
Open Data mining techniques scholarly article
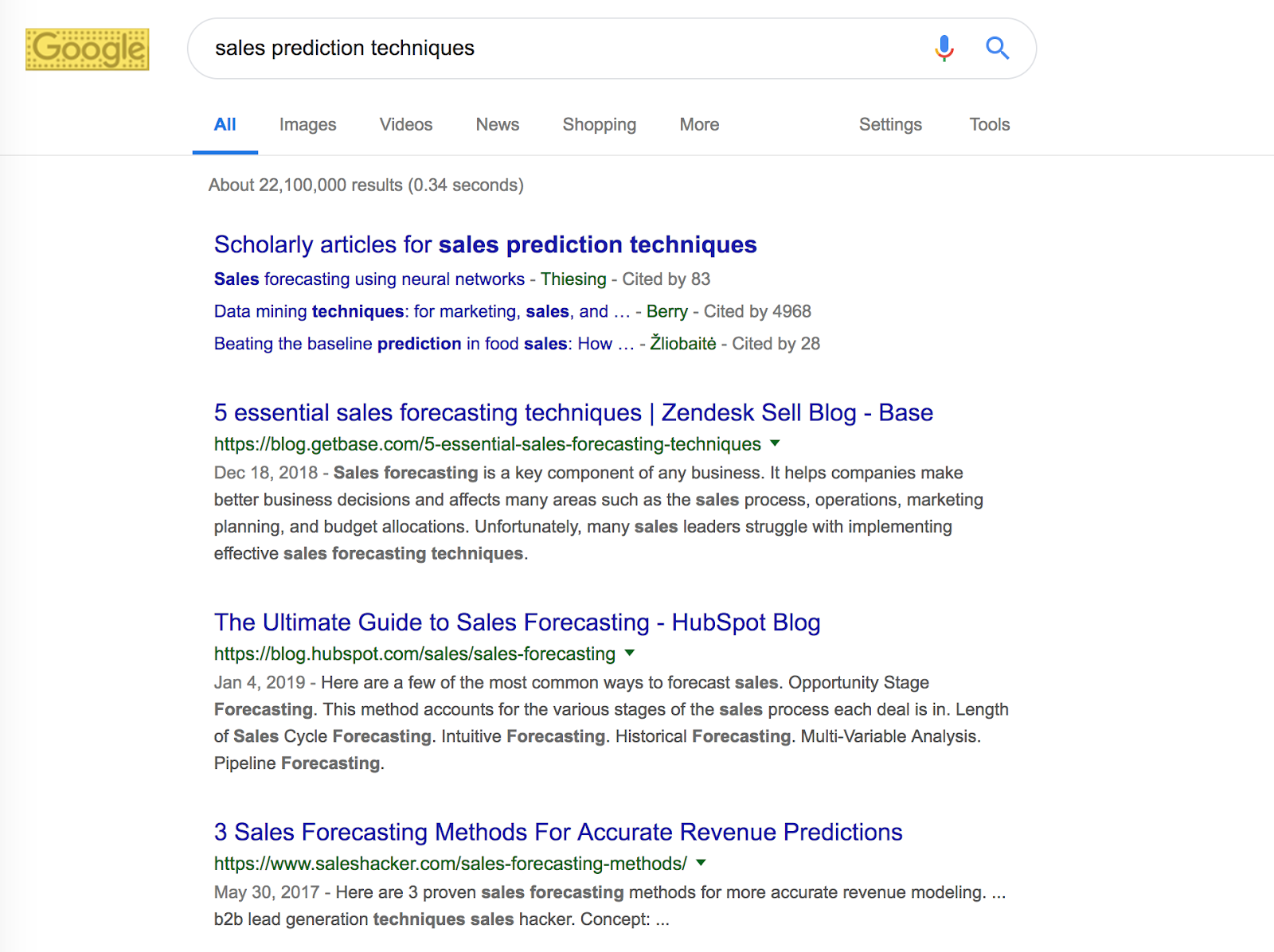pyautogui.click(x=422, y=311)
